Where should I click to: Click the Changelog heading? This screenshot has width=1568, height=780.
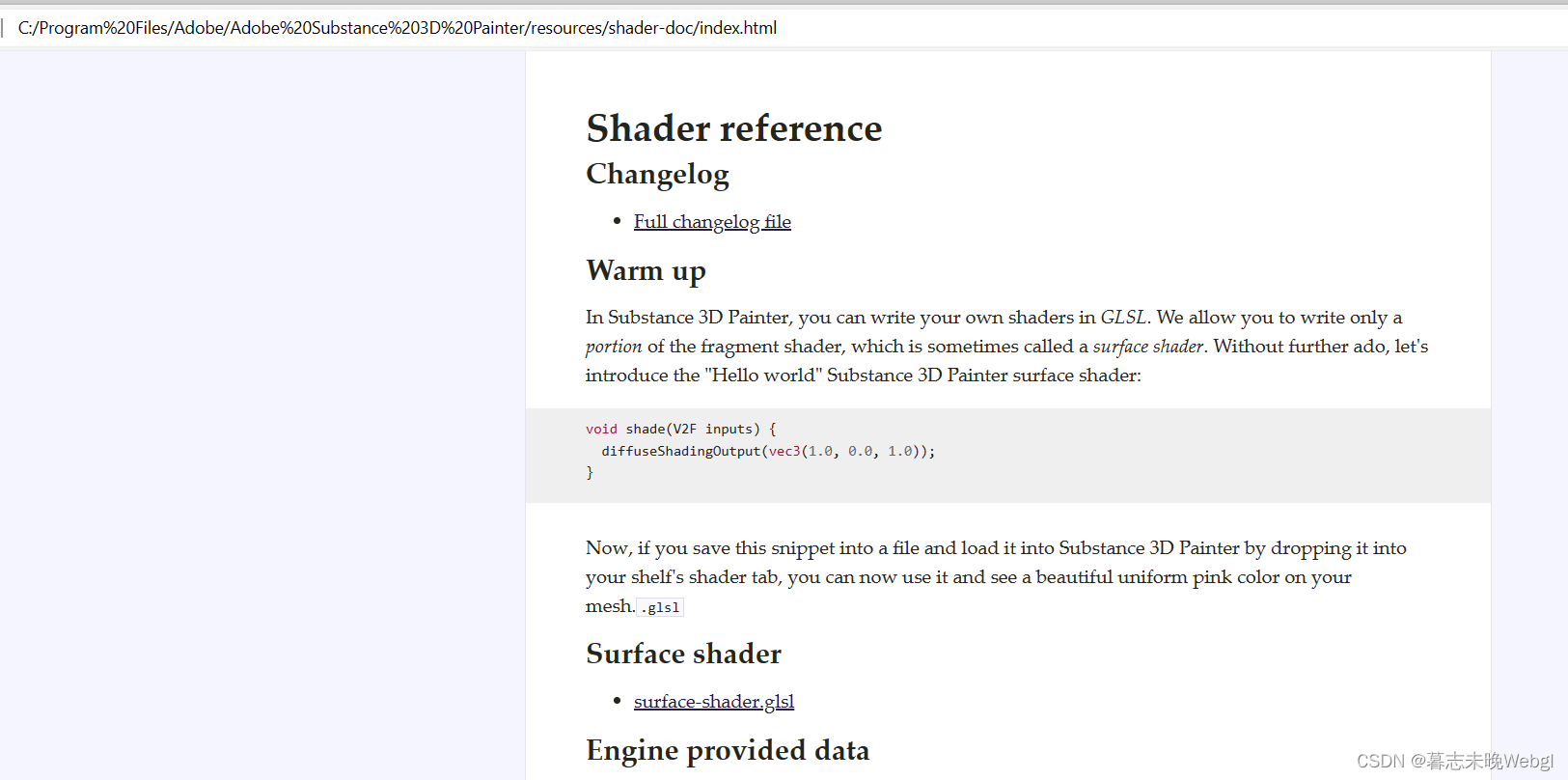[x=657, y=175]
